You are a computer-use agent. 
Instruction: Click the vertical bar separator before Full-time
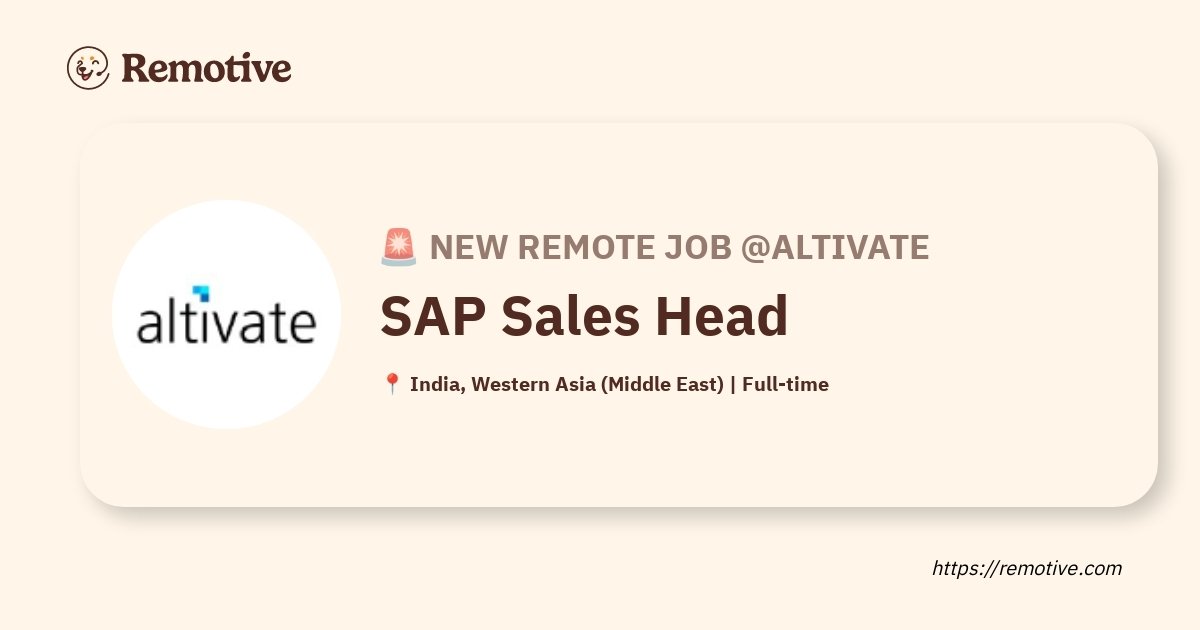click(x=733, y=384)
